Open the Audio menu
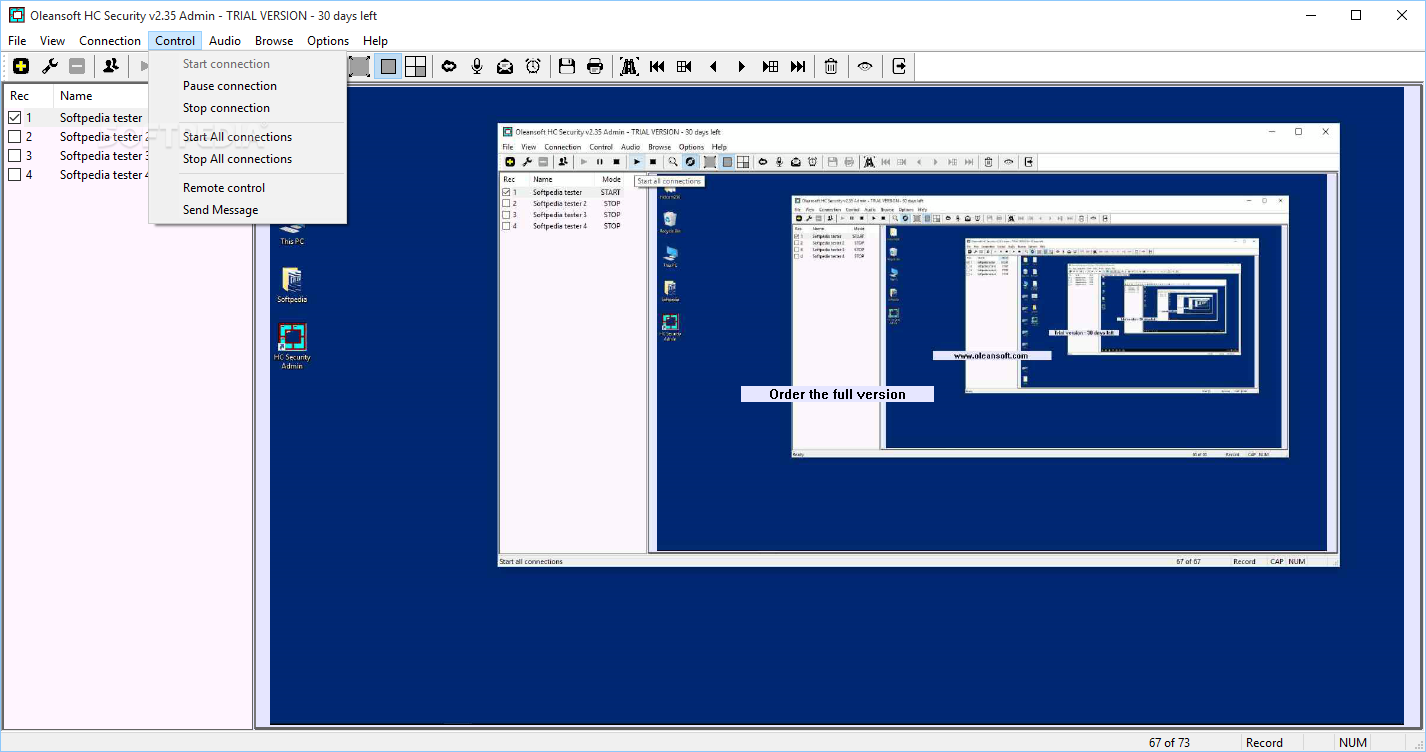 [225, 41]
